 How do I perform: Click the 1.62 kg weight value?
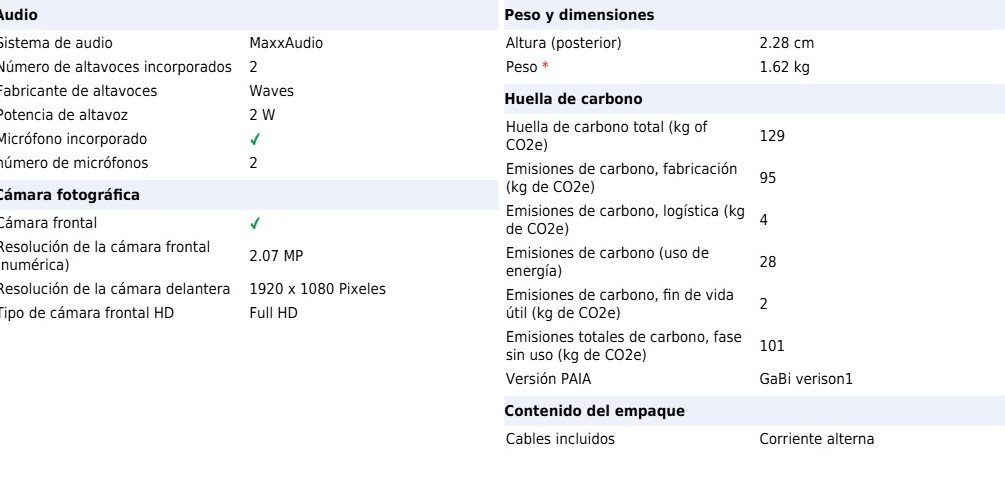point(784,67)
